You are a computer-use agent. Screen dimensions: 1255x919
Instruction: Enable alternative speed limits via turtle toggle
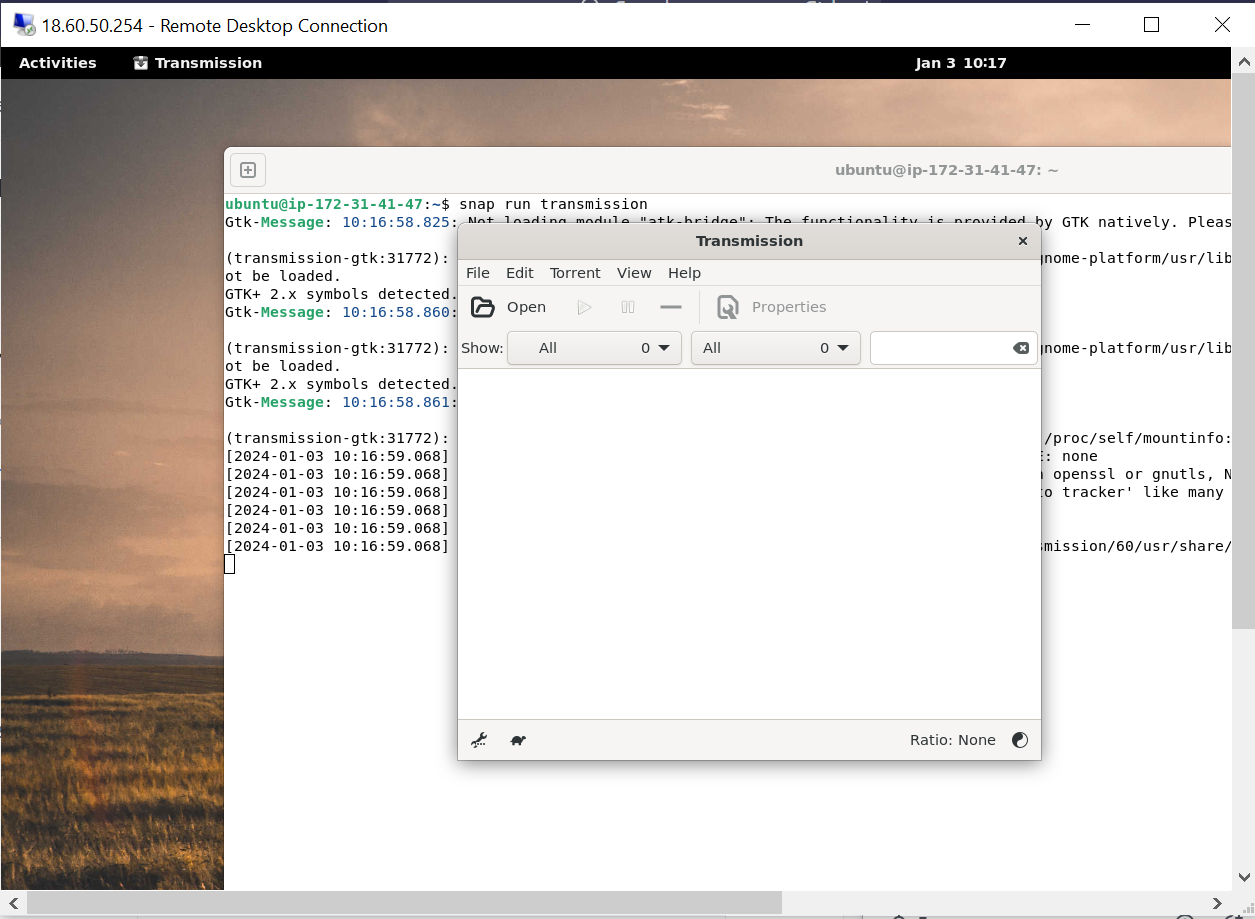(x=518, y=740)
